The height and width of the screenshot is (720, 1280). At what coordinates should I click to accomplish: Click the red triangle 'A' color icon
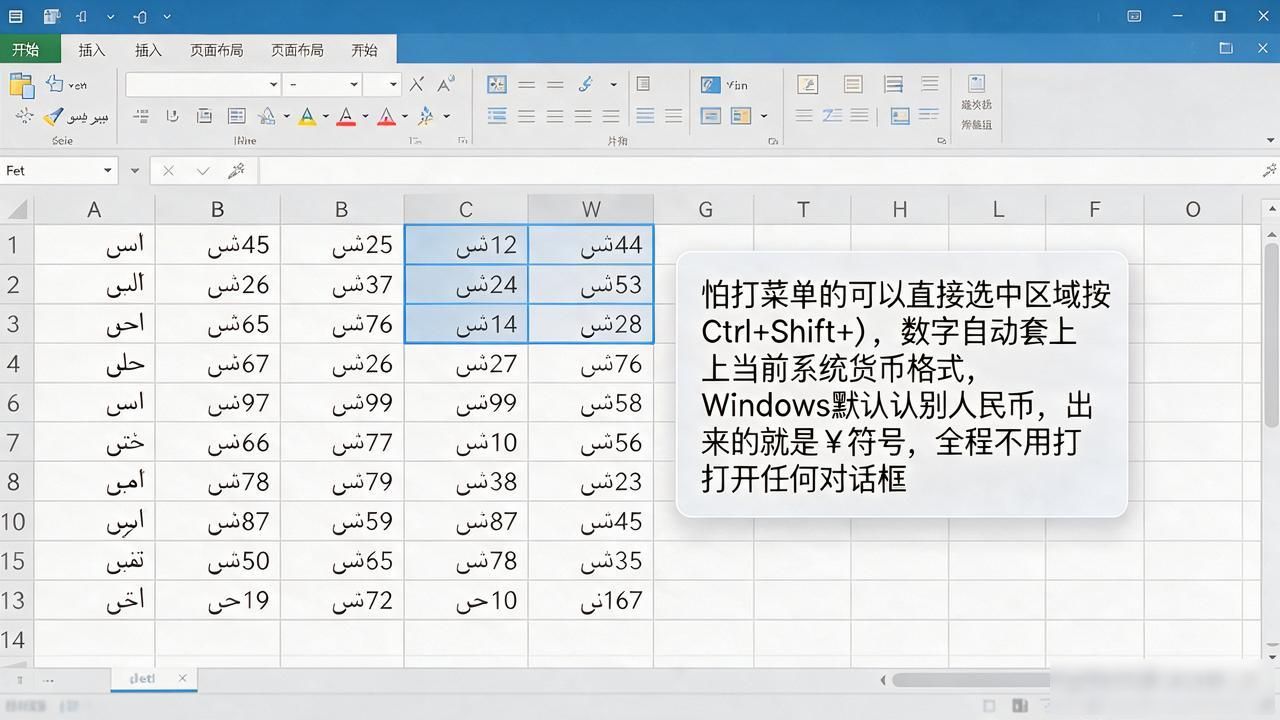(386, 117)
